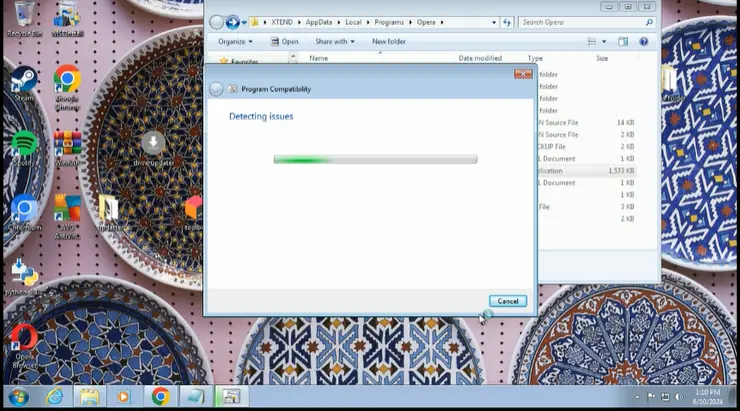The width and height of the screenshot is (740, 411).
Task: Sort by the Date modified column header
Action: pos(480,58)
